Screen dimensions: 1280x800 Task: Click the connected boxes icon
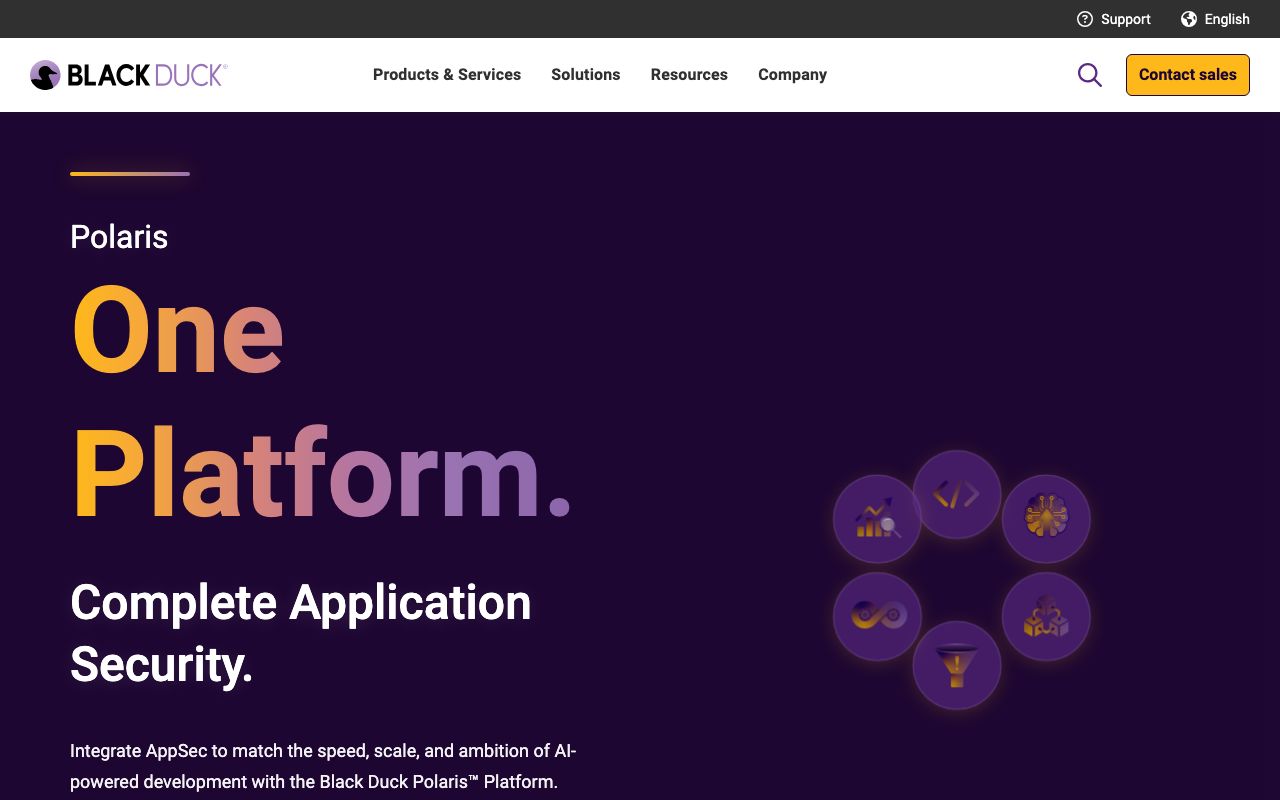[x=1046, y=616]
